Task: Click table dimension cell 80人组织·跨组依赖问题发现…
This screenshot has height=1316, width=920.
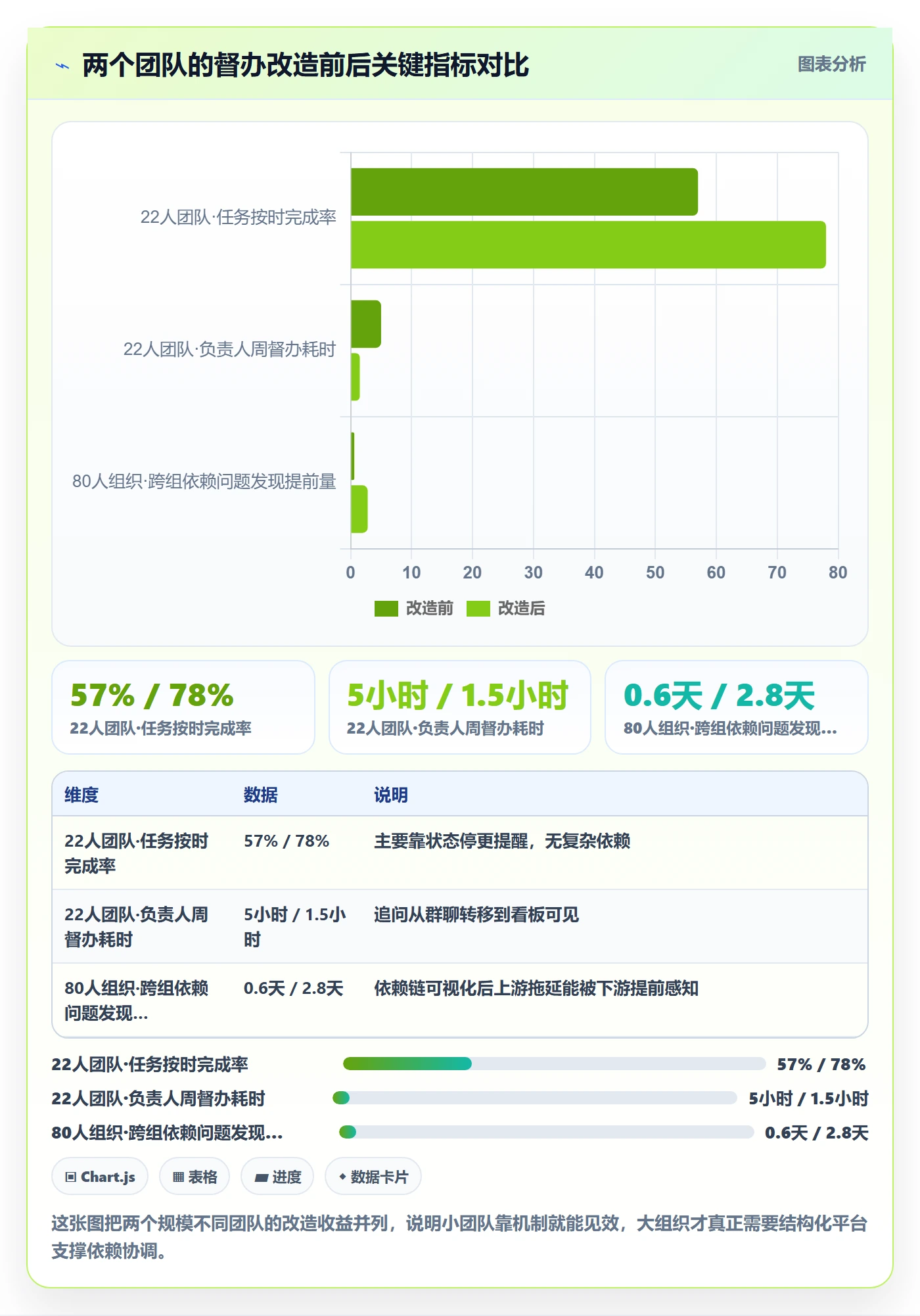Action: tap(137, 1000)
